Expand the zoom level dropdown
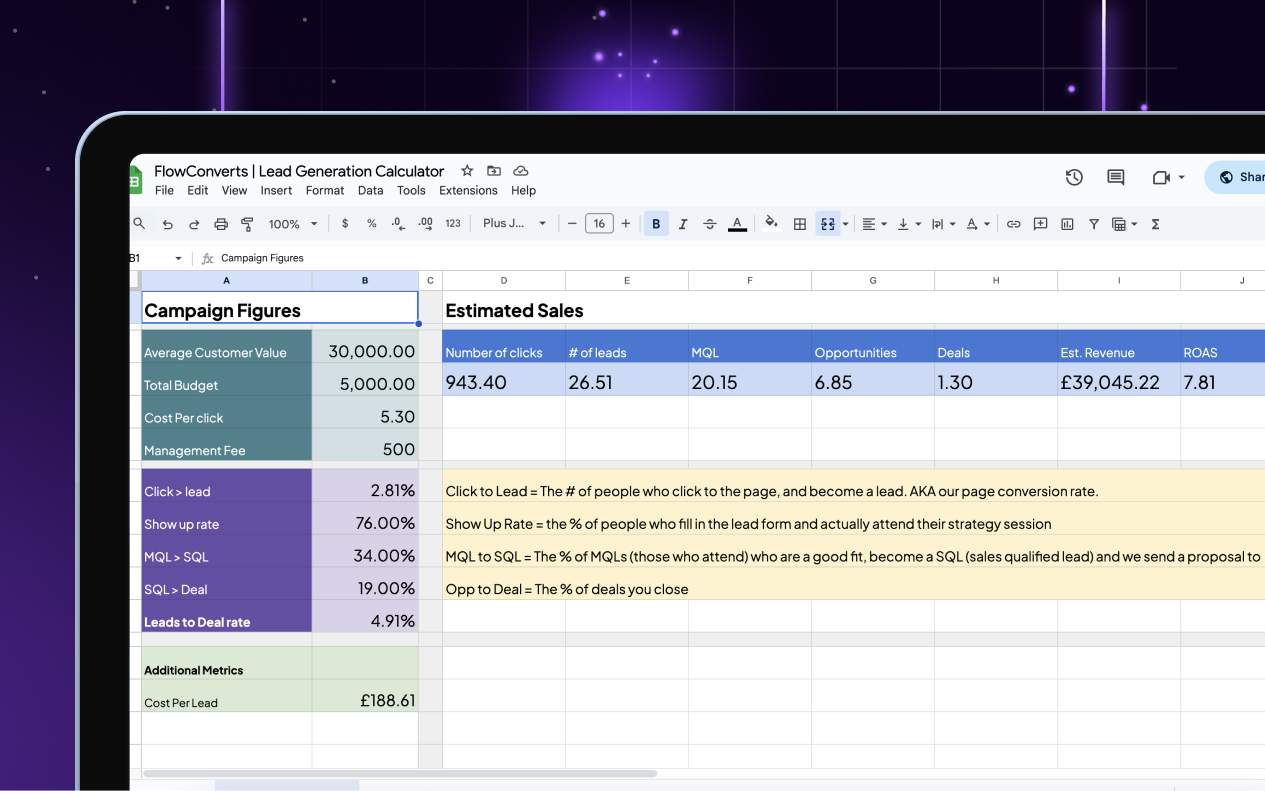Image resolution: width=1265 pixels, height=791 pixels. point(292,223)
